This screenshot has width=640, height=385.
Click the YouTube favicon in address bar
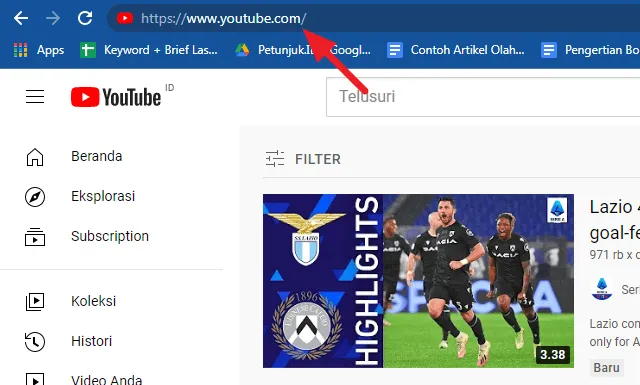tap(125, 18)
